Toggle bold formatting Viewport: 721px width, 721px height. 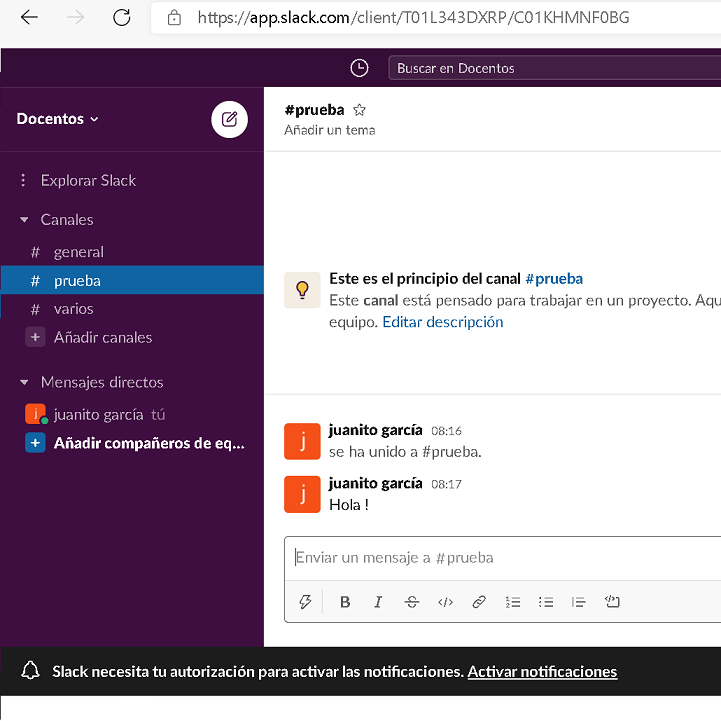[x=345, y=602]
